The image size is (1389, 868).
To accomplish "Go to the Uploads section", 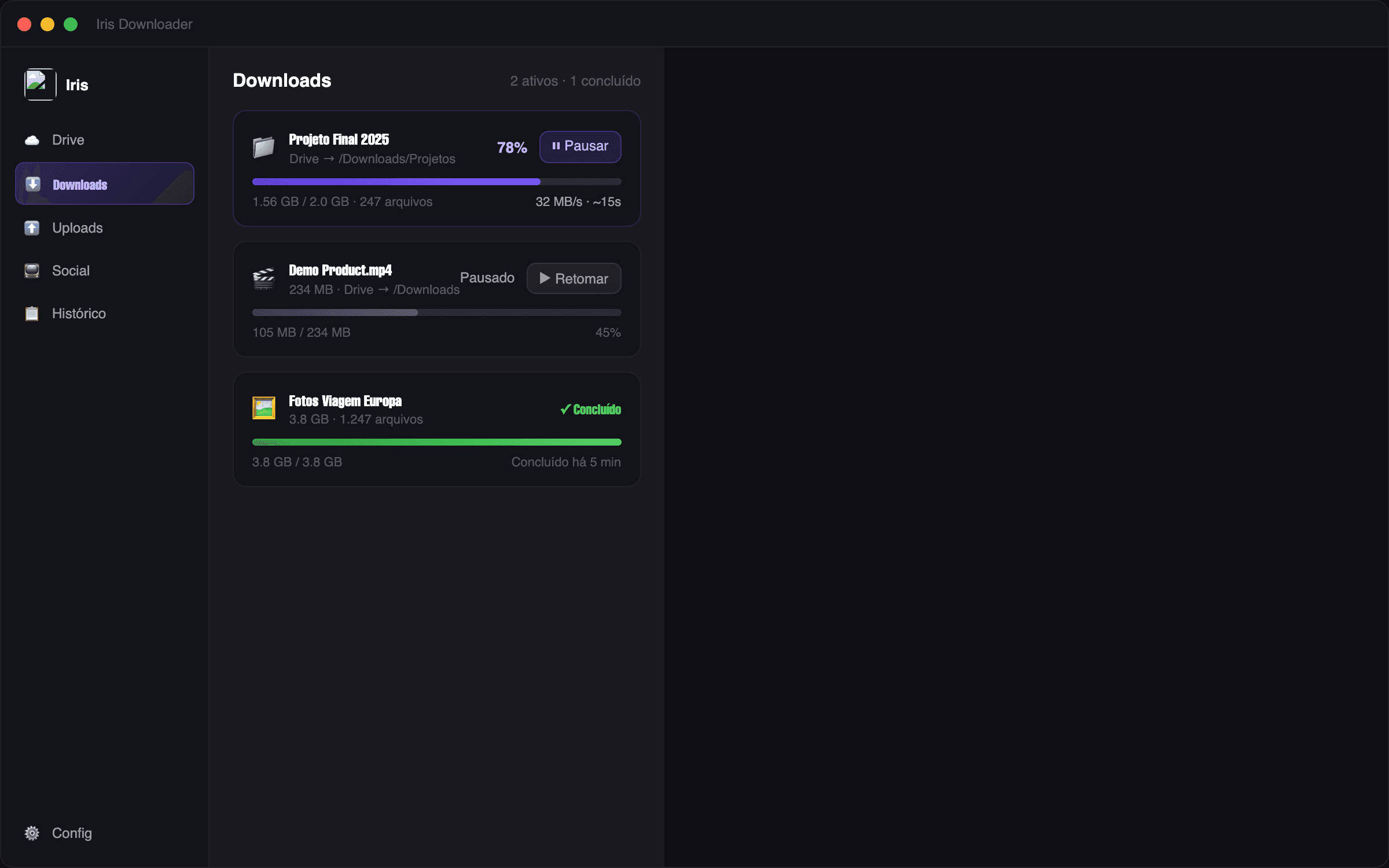I will click(x=105, y=228).
